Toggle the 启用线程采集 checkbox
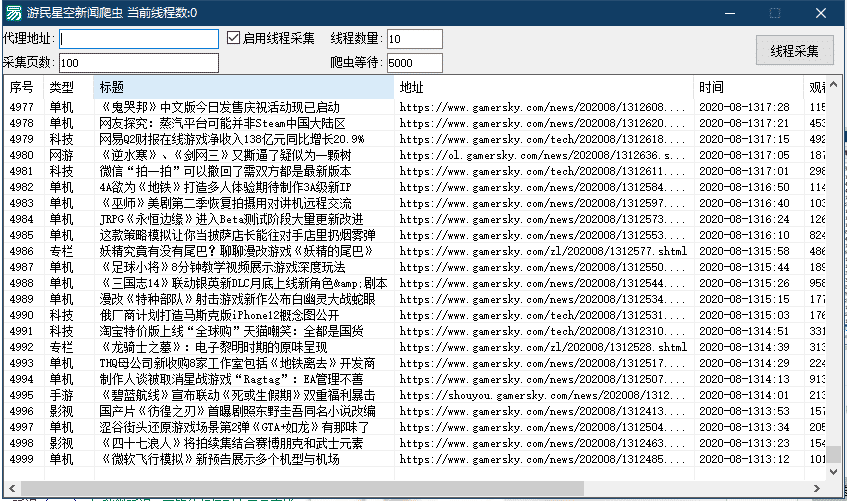The image size is (847, 501). pyautogui.click(x=234, y=39)
